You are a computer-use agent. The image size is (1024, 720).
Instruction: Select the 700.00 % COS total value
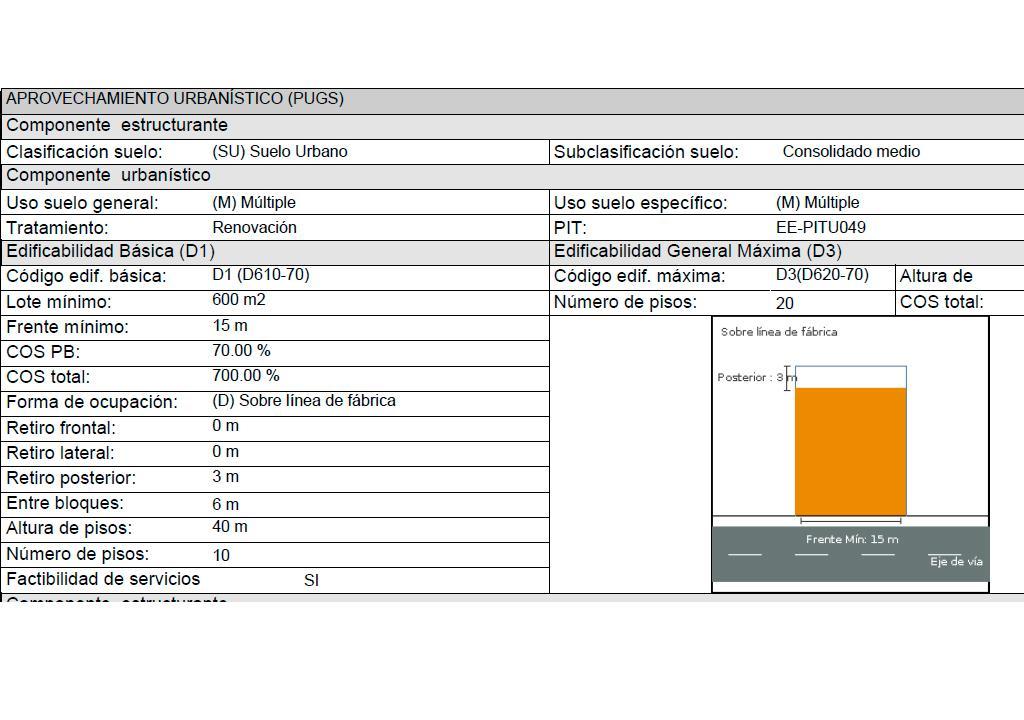246,376
